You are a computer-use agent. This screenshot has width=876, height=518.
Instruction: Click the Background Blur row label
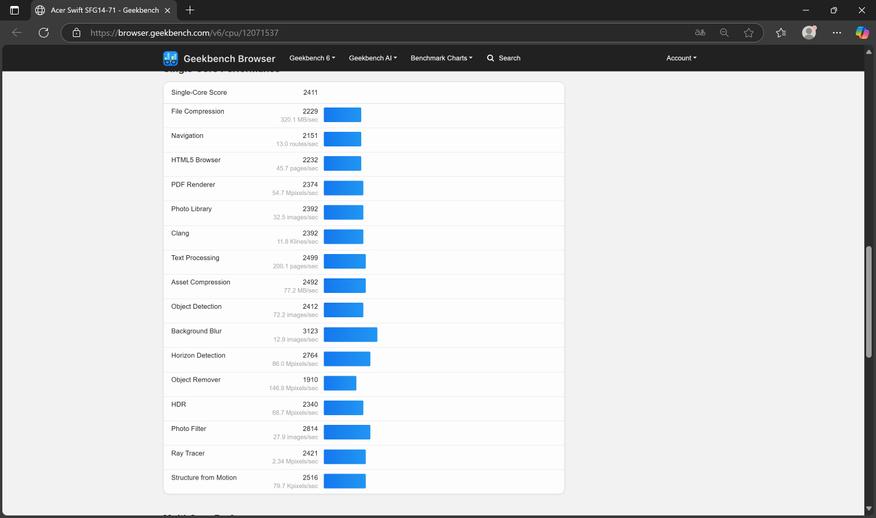coord(196,331)
